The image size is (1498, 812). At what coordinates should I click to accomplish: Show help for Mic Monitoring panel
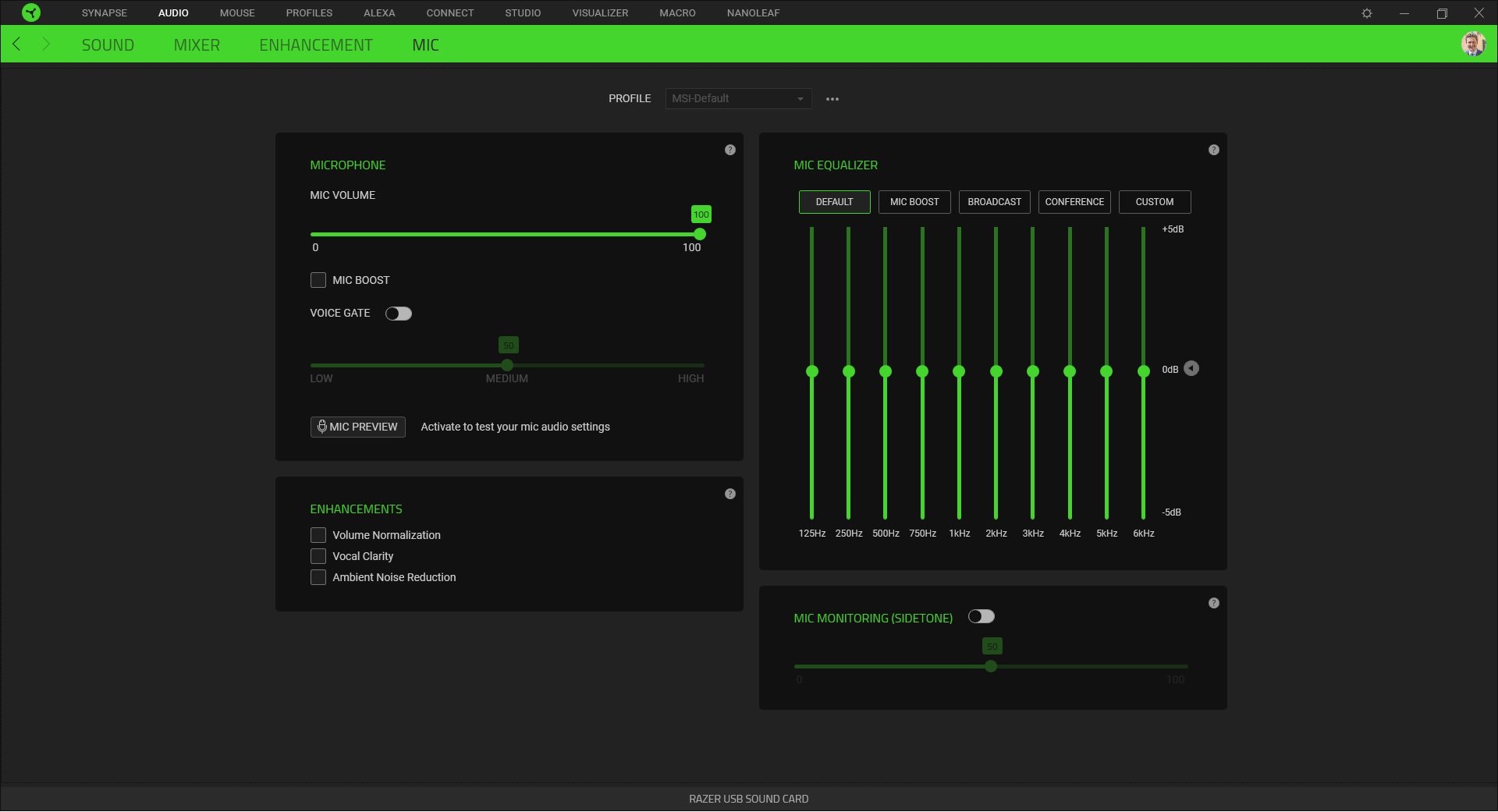pos(1214,603)
